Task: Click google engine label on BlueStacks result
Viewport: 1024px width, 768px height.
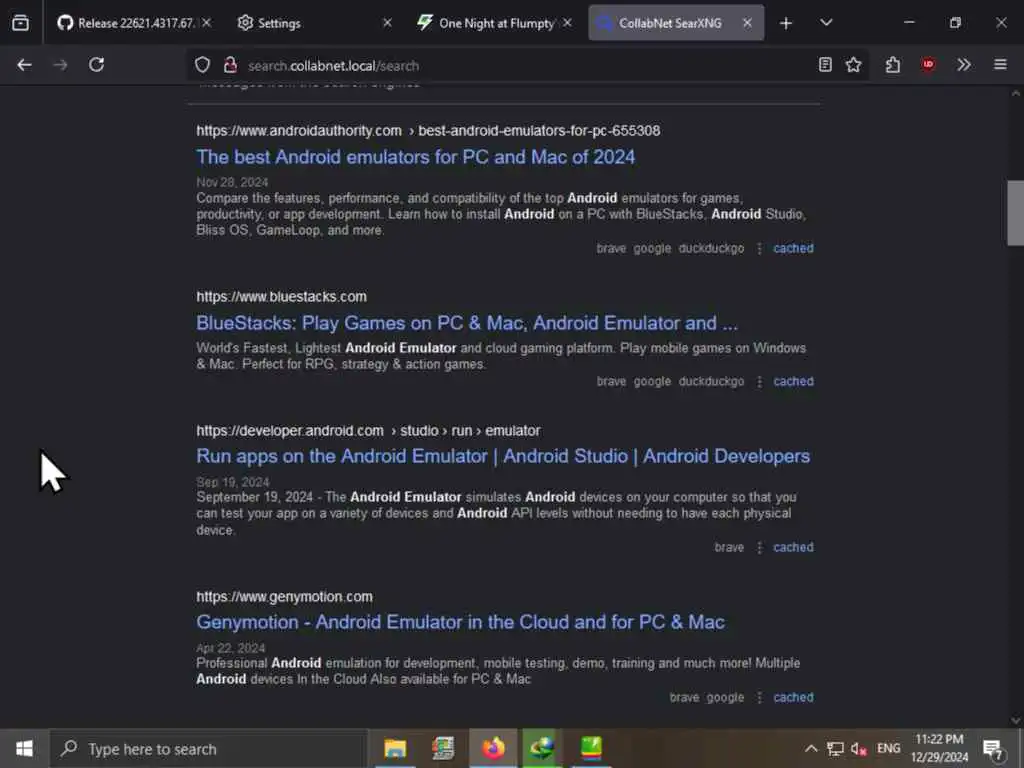Action: 652,381
